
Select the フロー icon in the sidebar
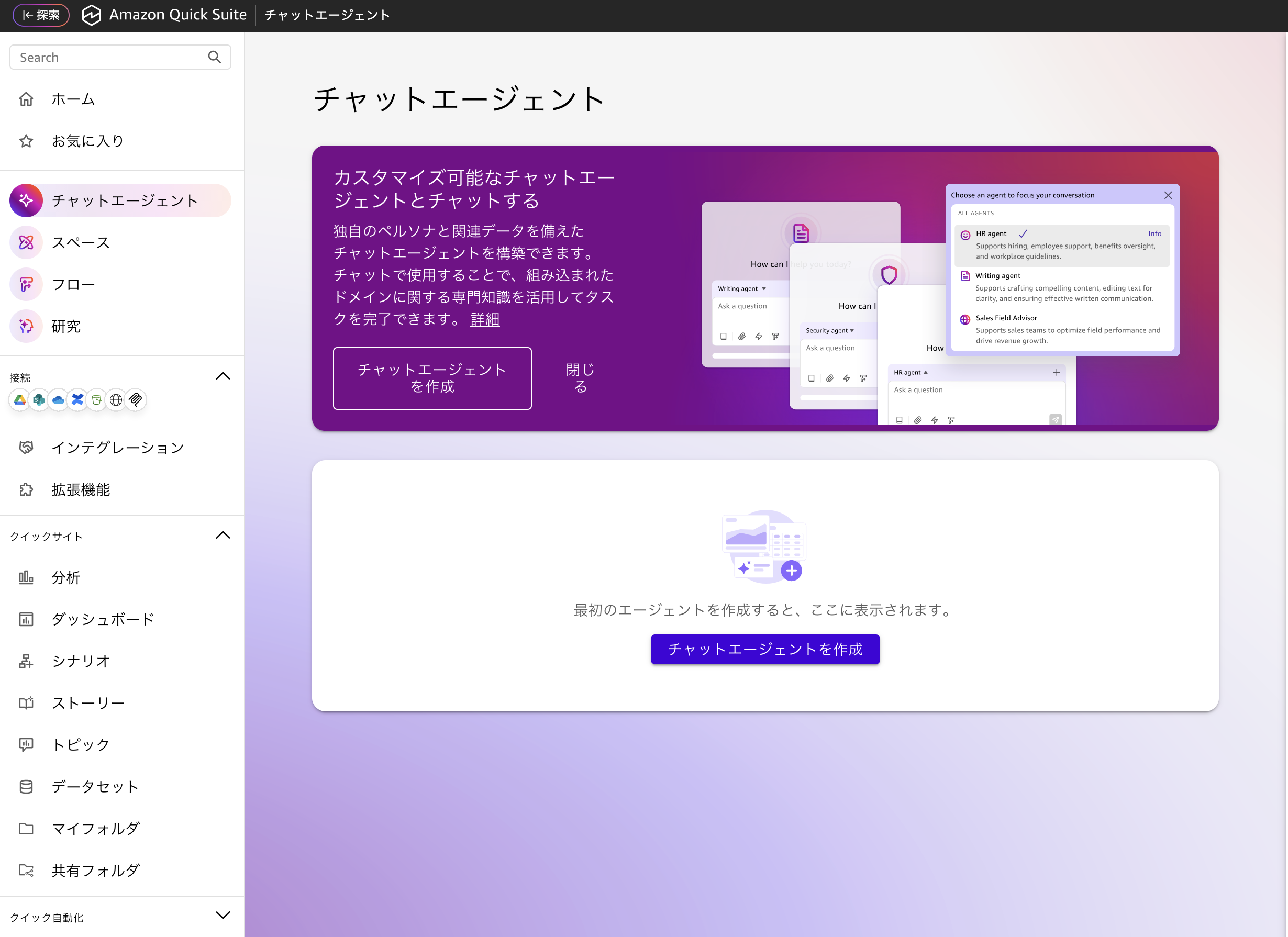coord(26,285)
